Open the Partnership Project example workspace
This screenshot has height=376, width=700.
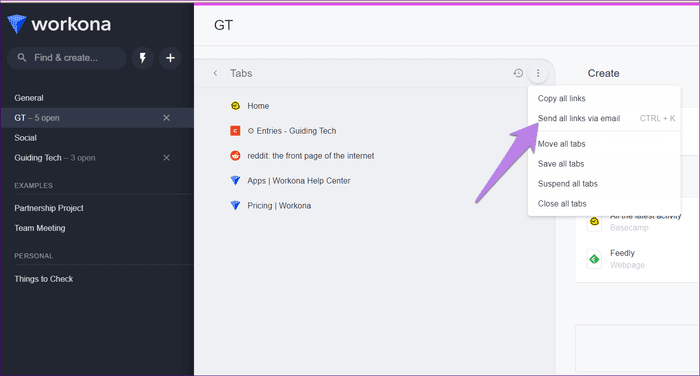point(49,208)
